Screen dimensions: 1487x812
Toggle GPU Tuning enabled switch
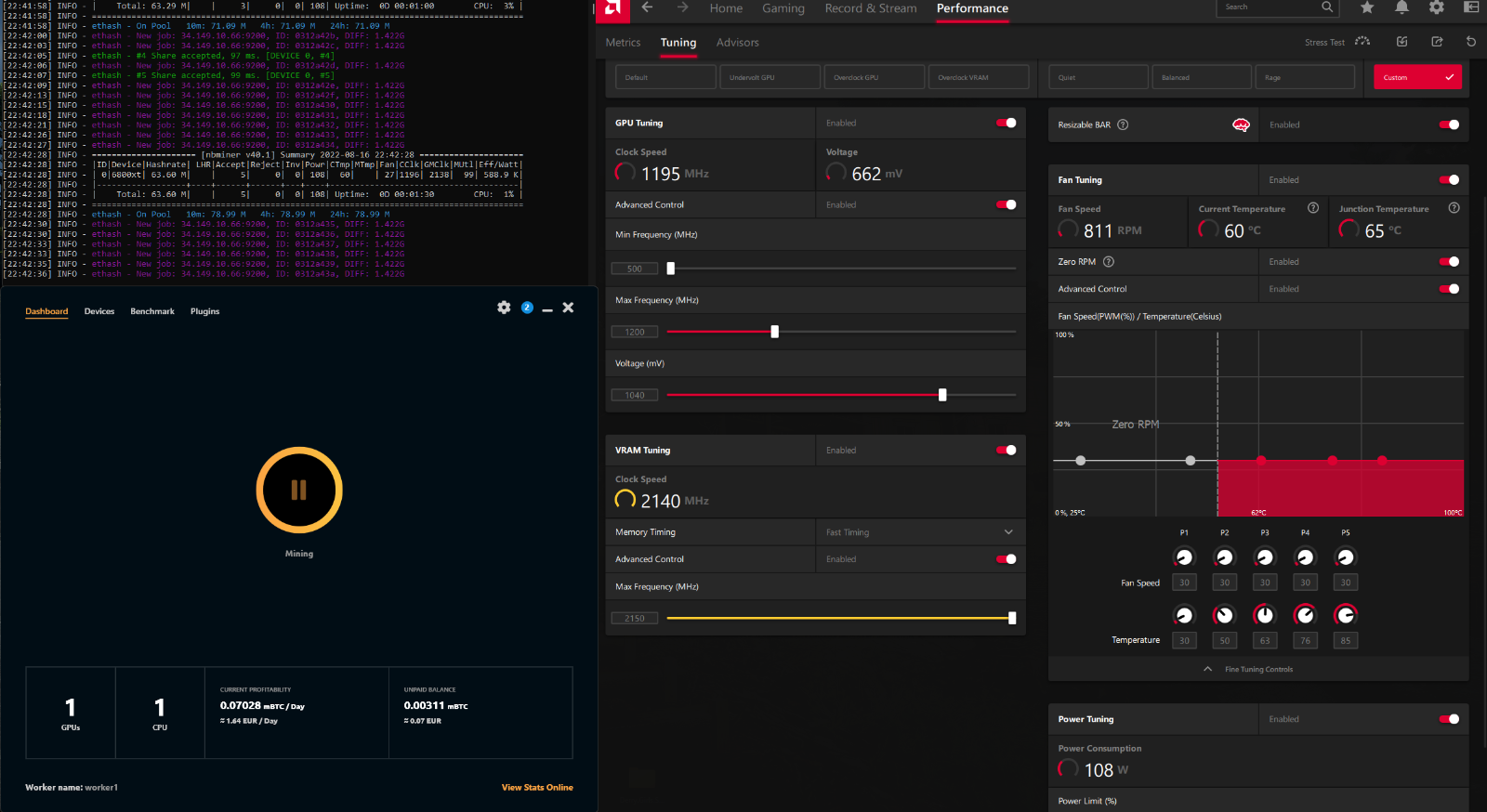point(1007,123)
